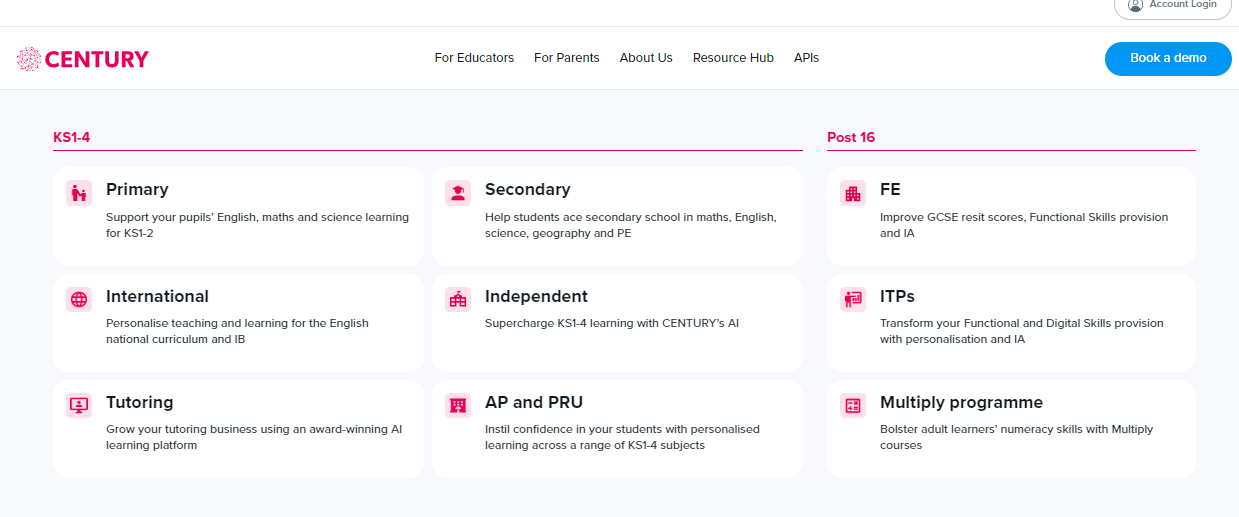Image resolution: width=1239 pixels, height=517 pixels.
Task: Click the Account Login user icon
Action: (x=1135, y=5)
